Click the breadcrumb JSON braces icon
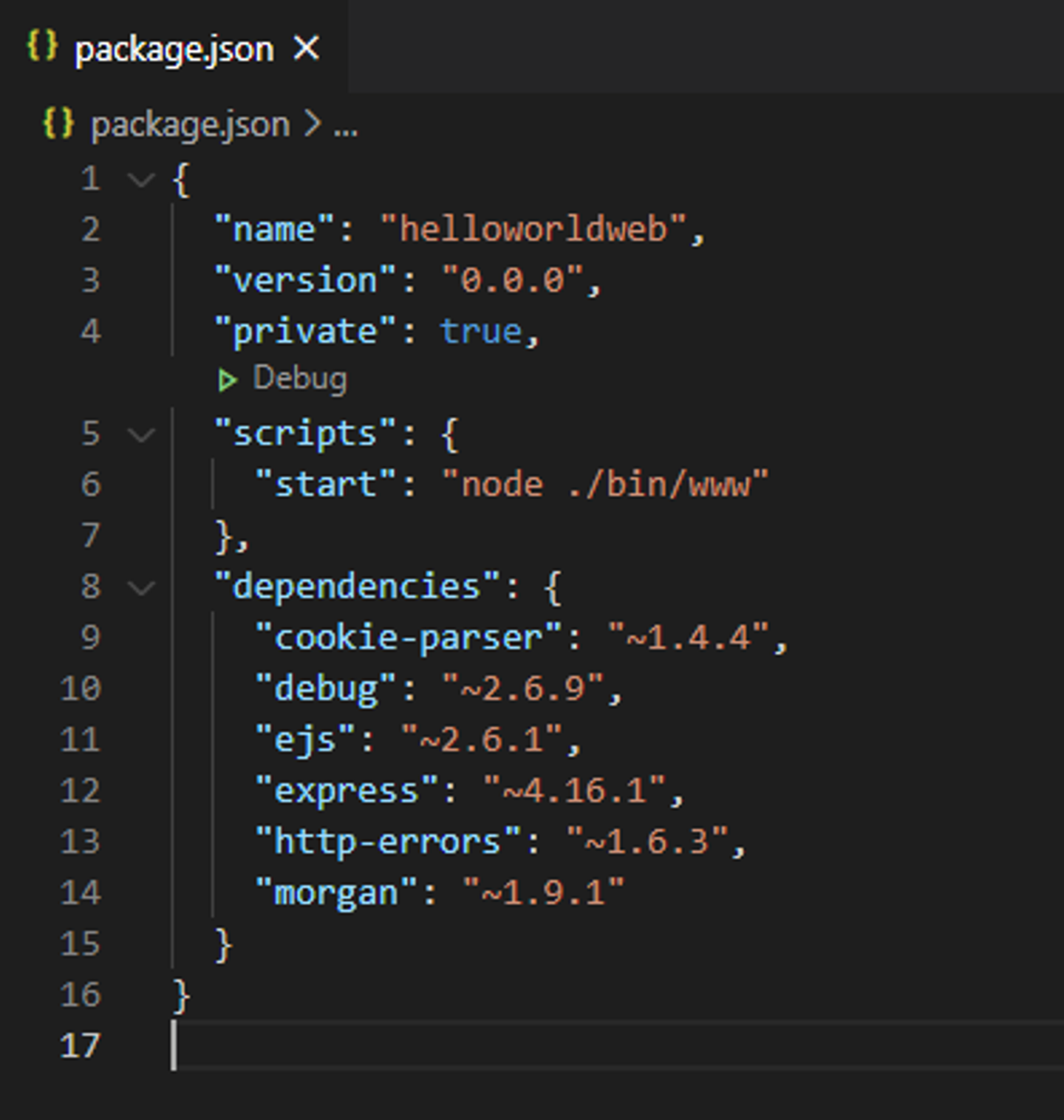1064x1120 pixels. point(58,123)
